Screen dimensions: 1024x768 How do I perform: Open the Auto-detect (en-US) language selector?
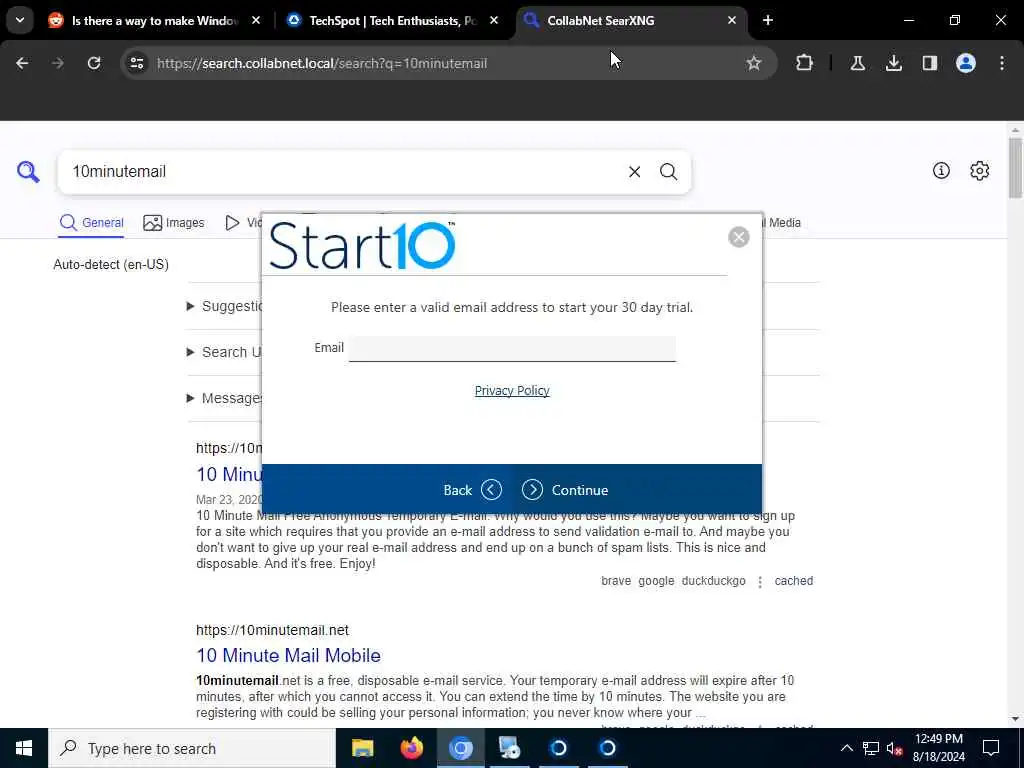[x=111, y=264]
